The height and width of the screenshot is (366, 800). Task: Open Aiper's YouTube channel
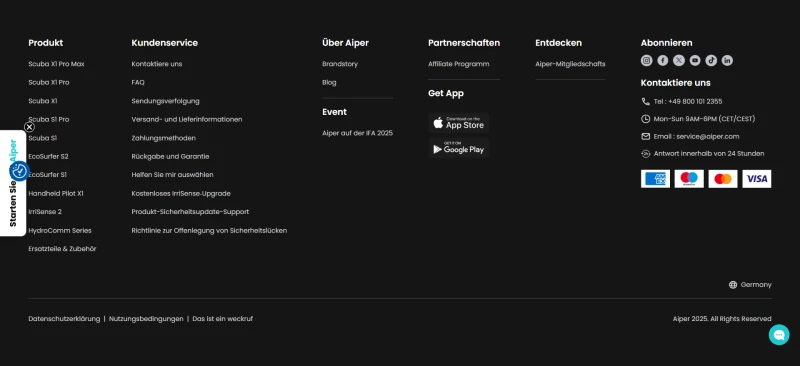click(695, 61)
